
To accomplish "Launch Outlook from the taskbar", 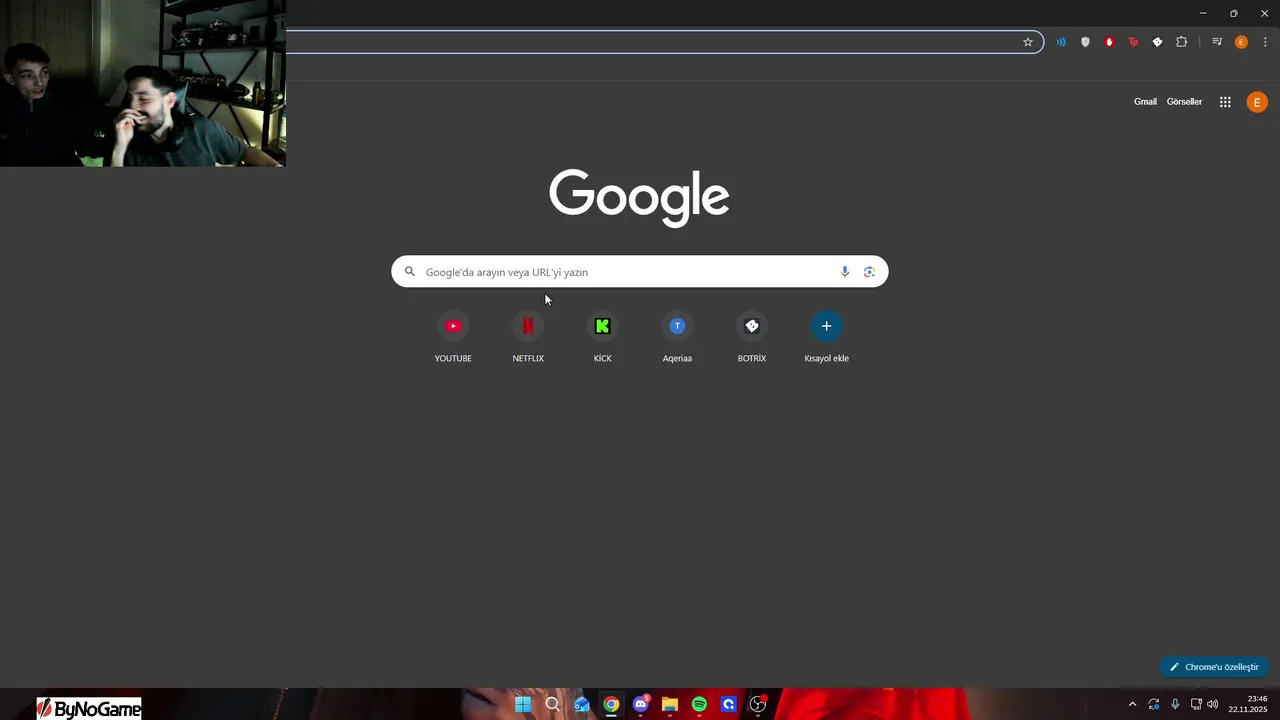I will (582, 705).
